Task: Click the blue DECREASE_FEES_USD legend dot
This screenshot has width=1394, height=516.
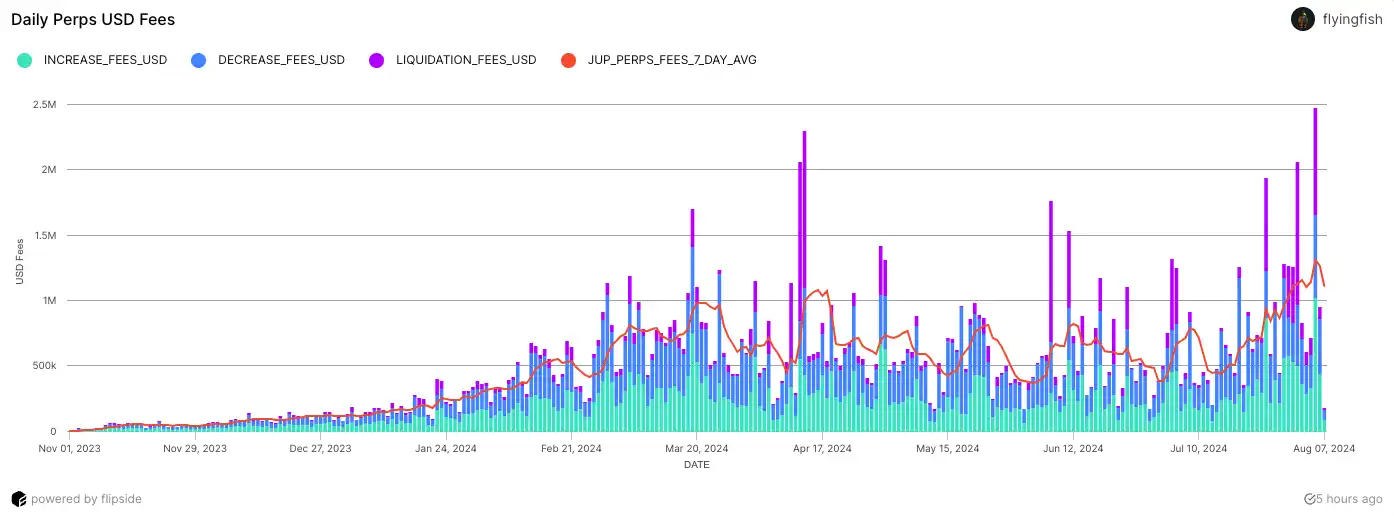Action: click(x=198, y=60)
